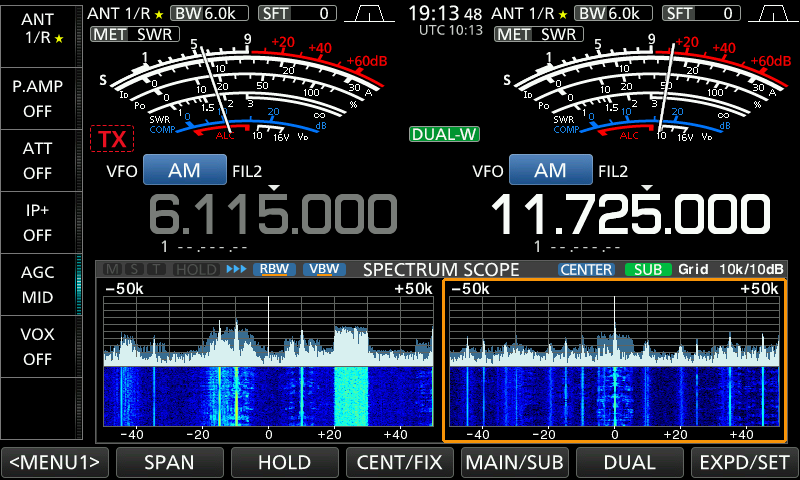
Task: Click the sub band filter shape icon
Action: click(x=773, y=14)
